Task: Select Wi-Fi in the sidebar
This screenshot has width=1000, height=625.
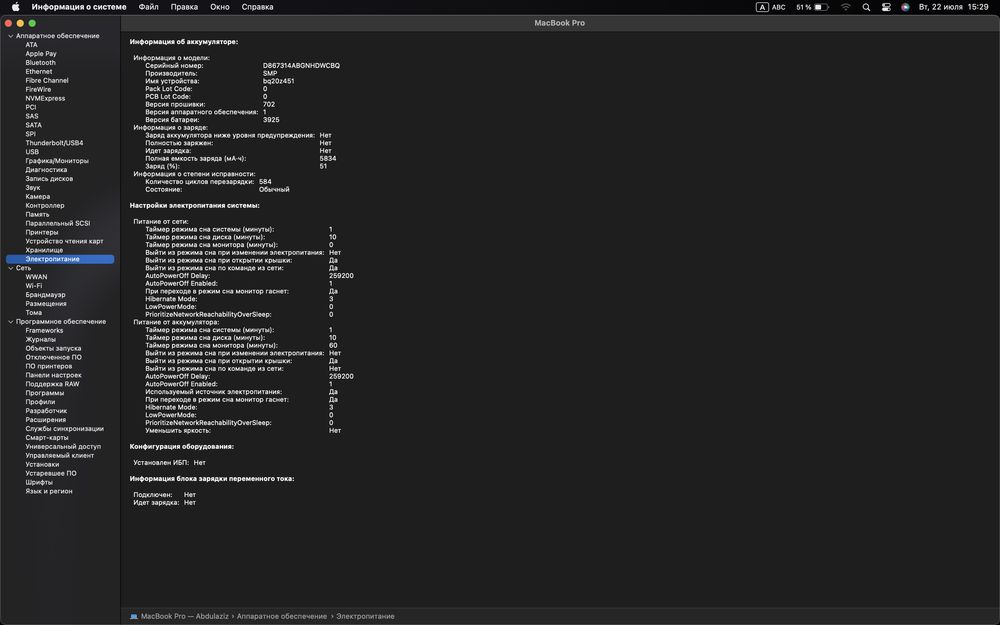Action: click(33, 286)
